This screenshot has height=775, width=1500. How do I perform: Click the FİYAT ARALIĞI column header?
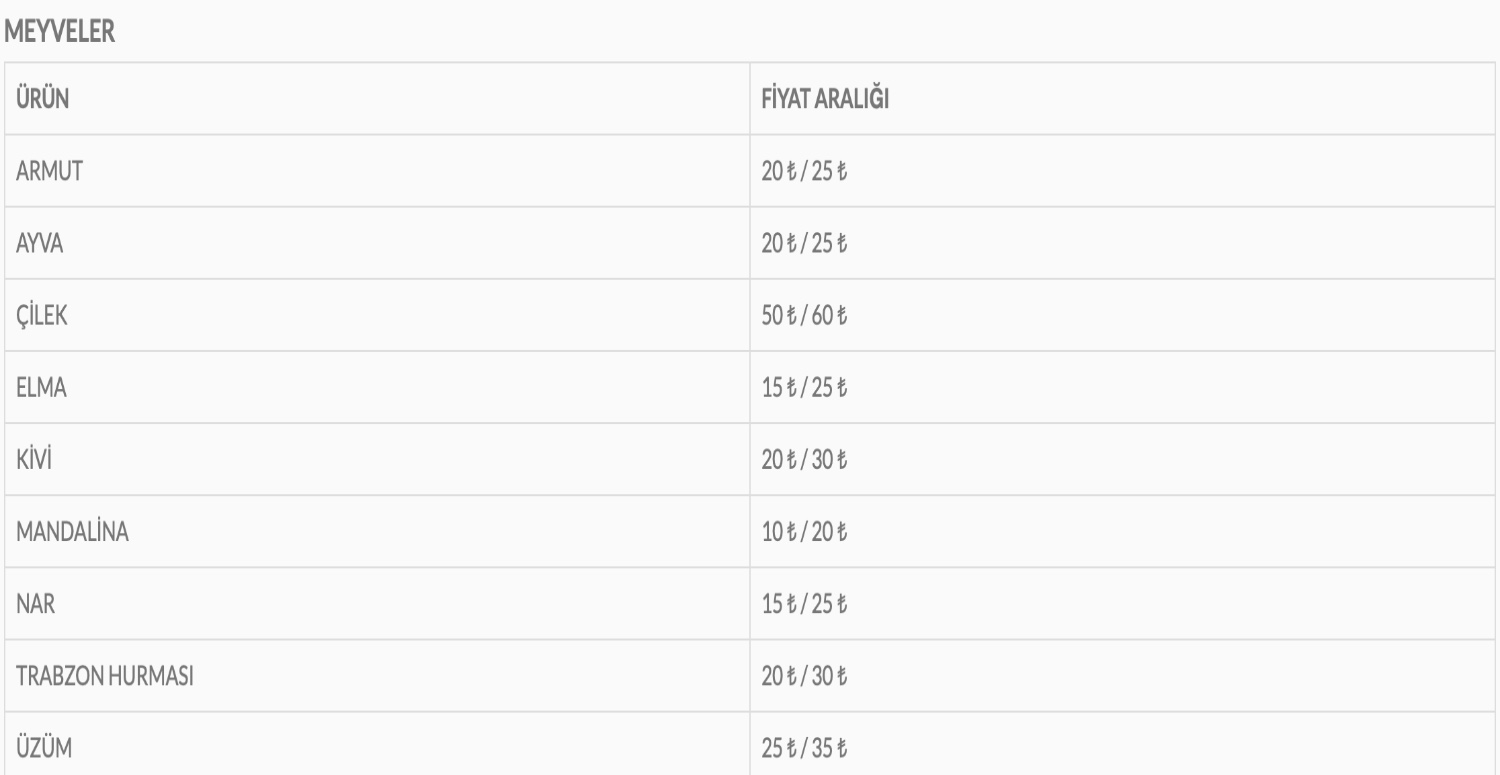coord(825,100)
